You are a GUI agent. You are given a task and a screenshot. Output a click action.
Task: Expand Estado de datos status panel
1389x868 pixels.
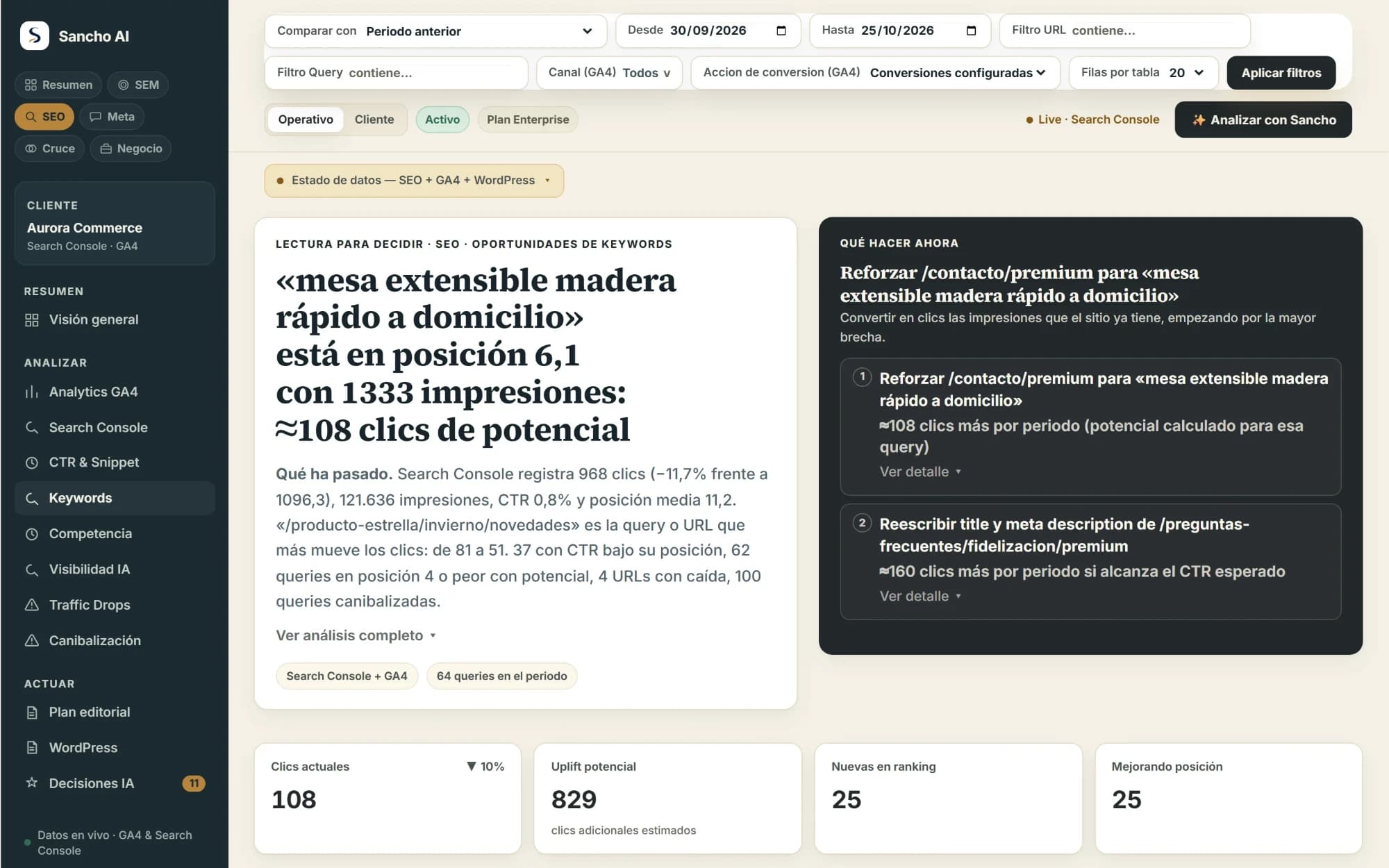pos(414,181)
